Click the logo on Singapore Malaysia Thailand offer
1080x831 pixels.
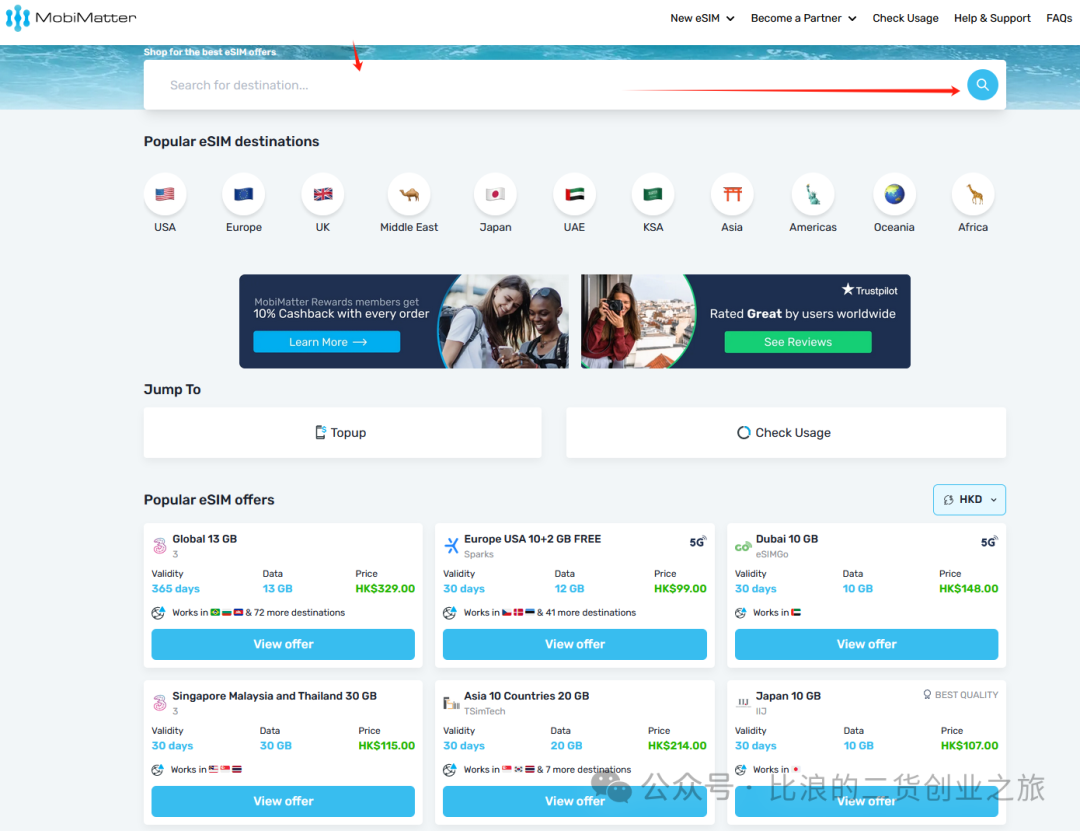click(x=160, y=703)
